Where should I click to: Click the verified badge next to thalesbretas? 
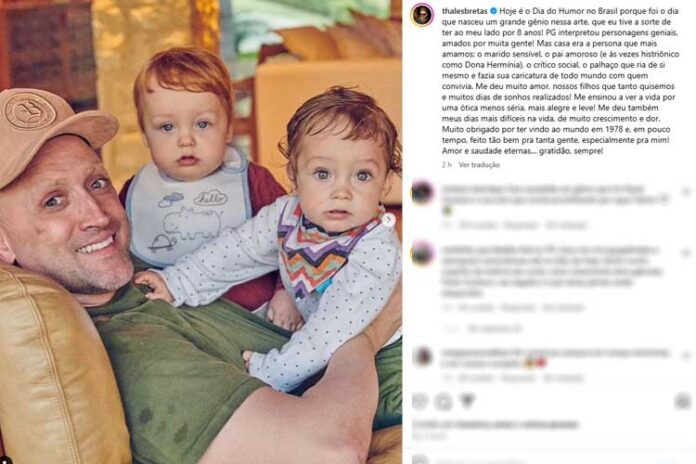click(x=493, y=11)
